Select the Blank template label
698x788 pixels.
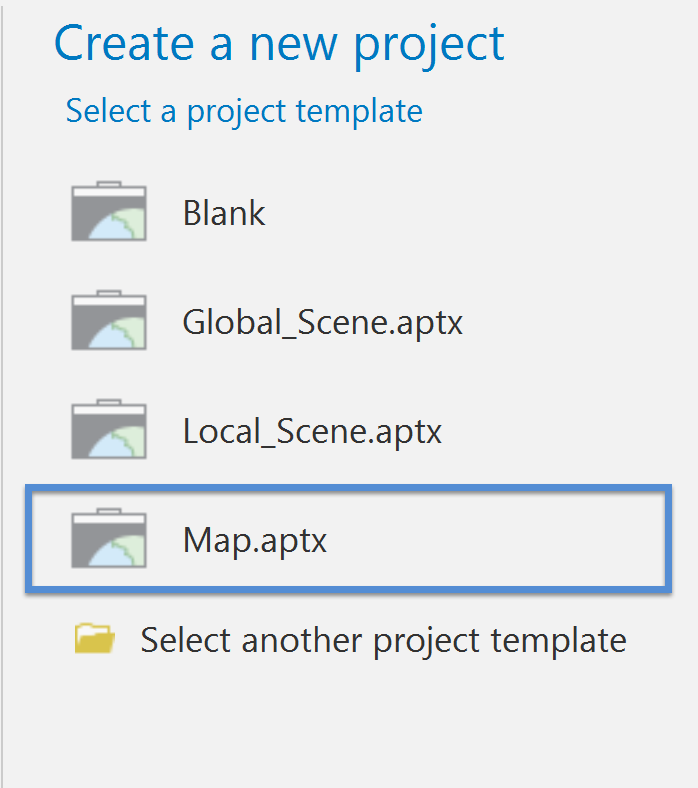tap(224, 213)
